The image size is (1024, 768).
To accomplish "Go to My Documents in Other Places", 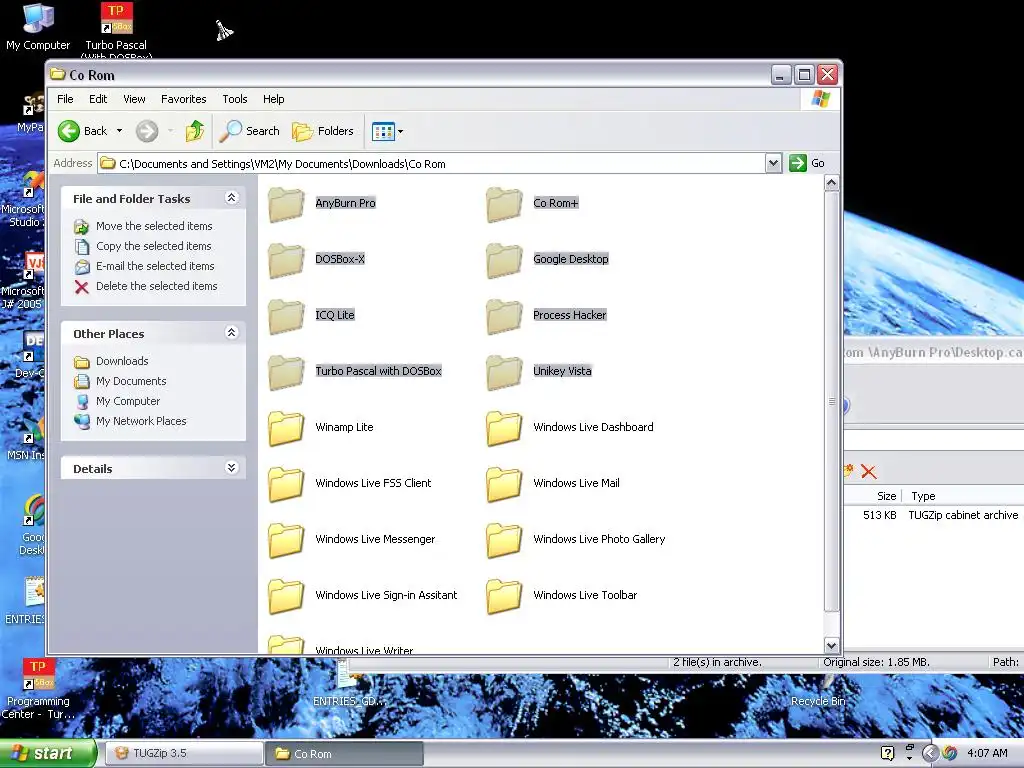I will click(131, 381).
